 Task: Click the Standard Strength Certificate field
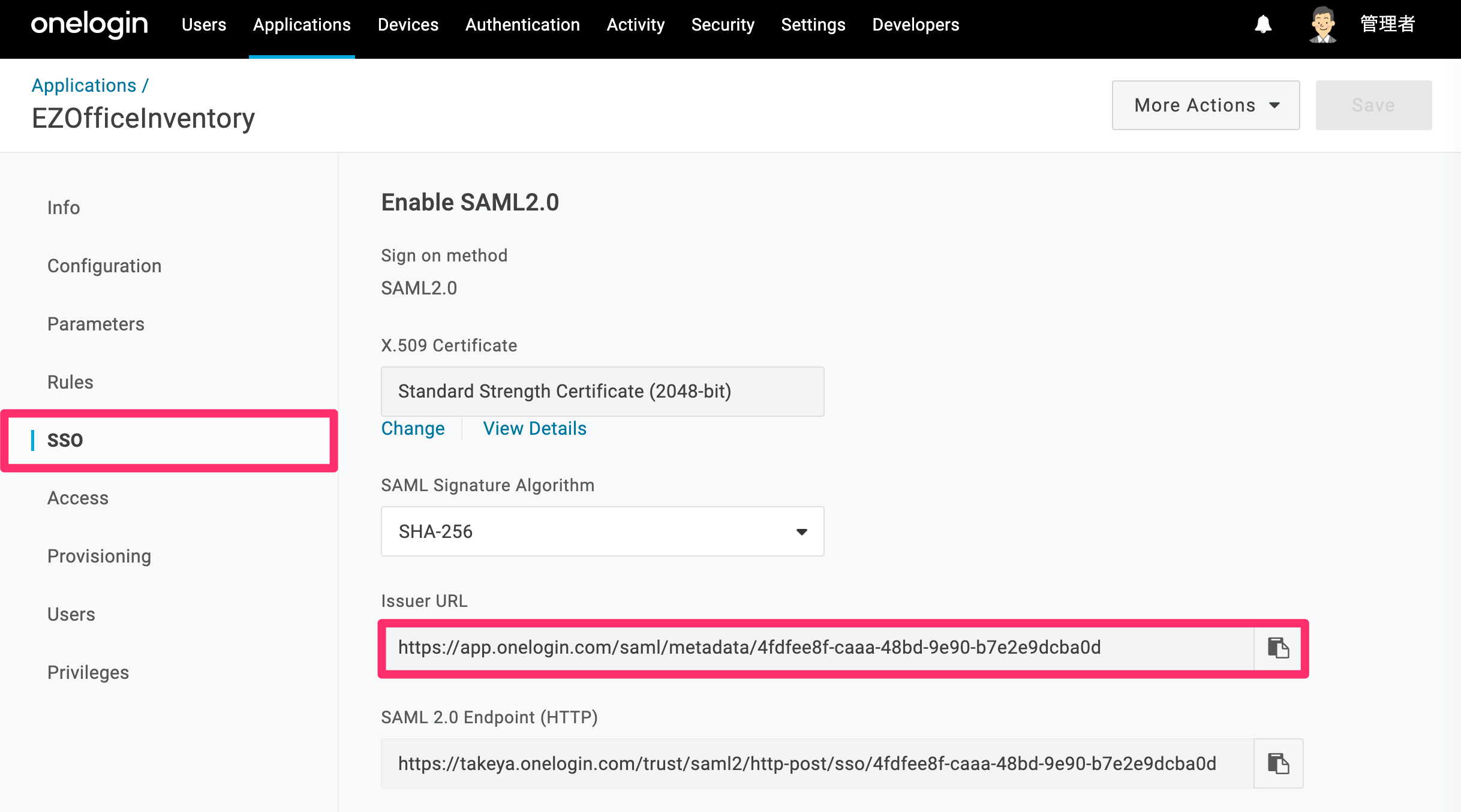click(x=602, y=392)
